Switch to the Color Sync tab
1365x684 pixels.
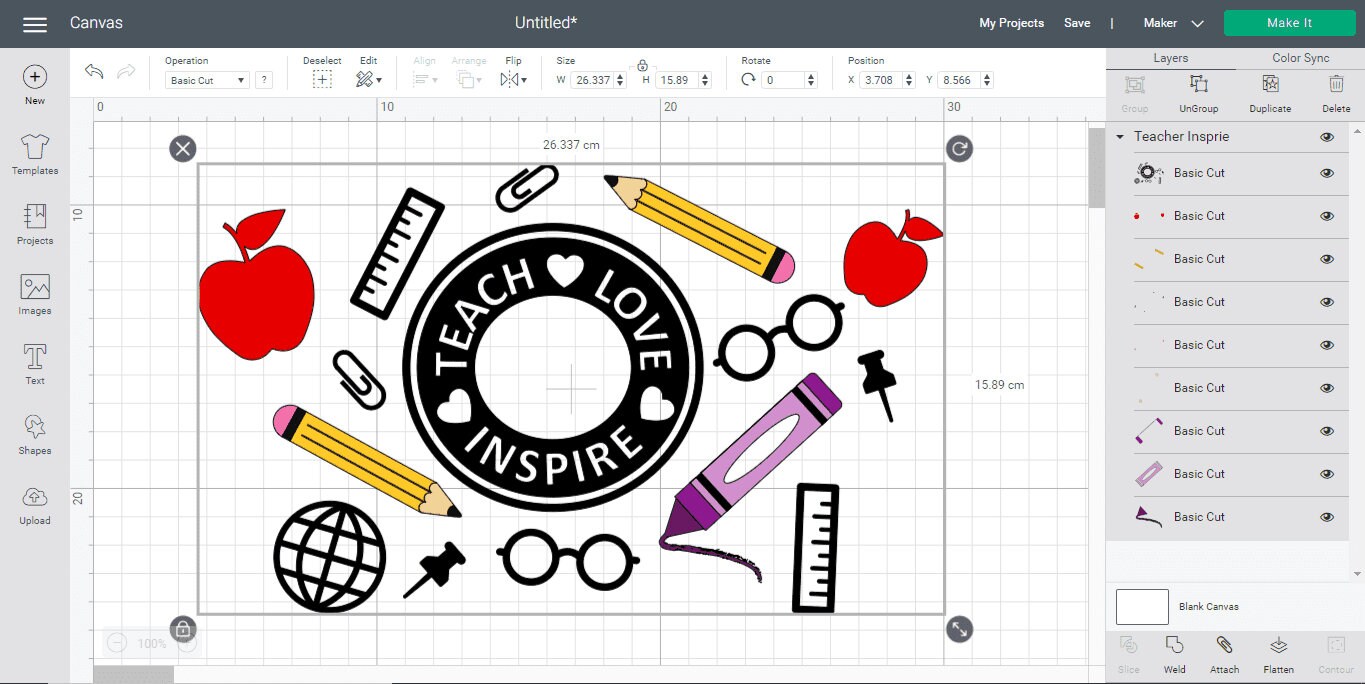[x=1300, y=58]
